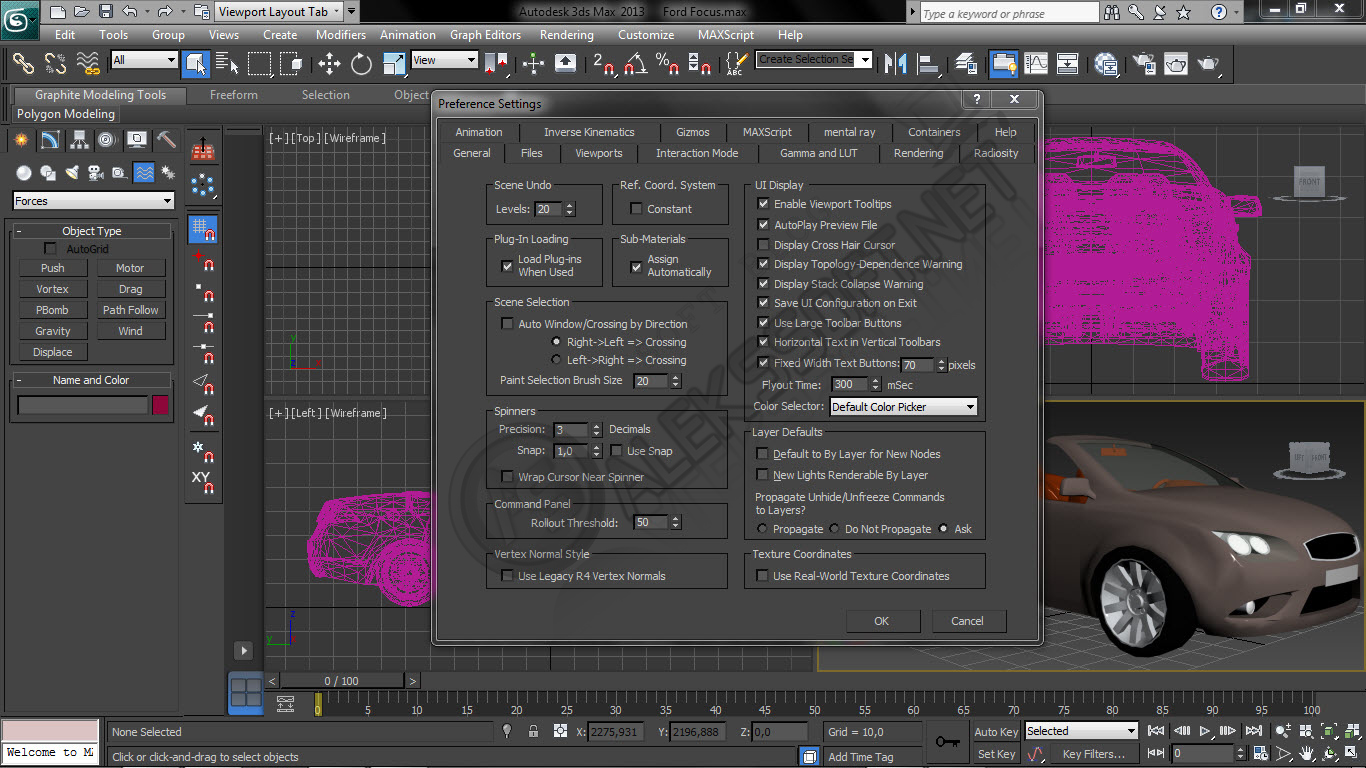Open the MAXScript menu in menu bar
The image size is (1366, 768).
(x=726, y=34)
